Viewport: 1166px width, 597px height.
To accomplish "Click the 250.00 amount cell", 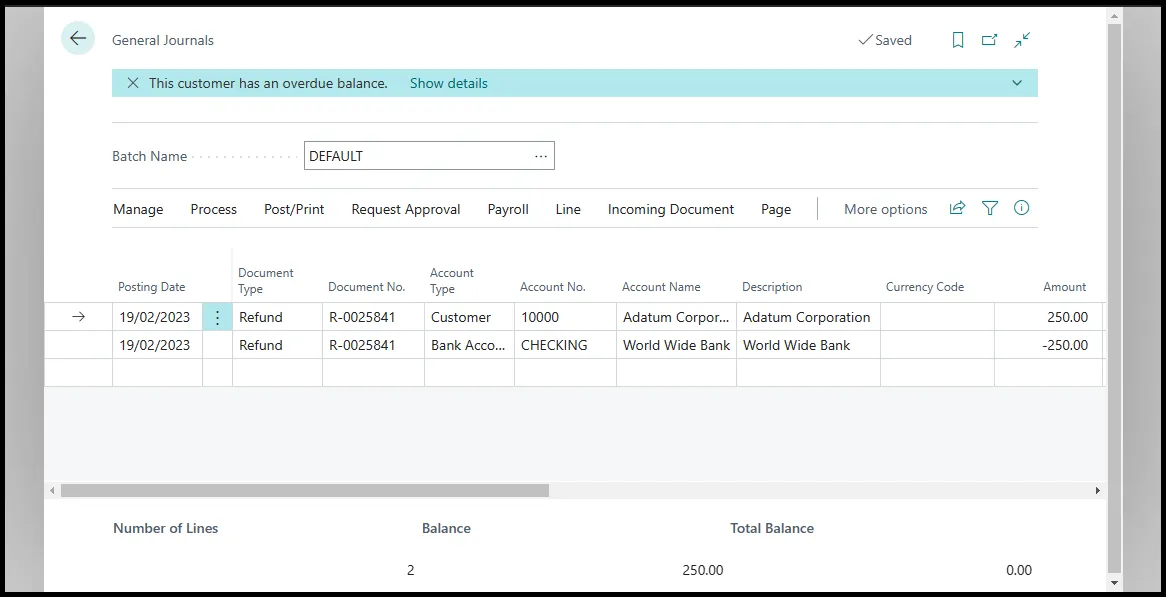I will coord(1049,317).
